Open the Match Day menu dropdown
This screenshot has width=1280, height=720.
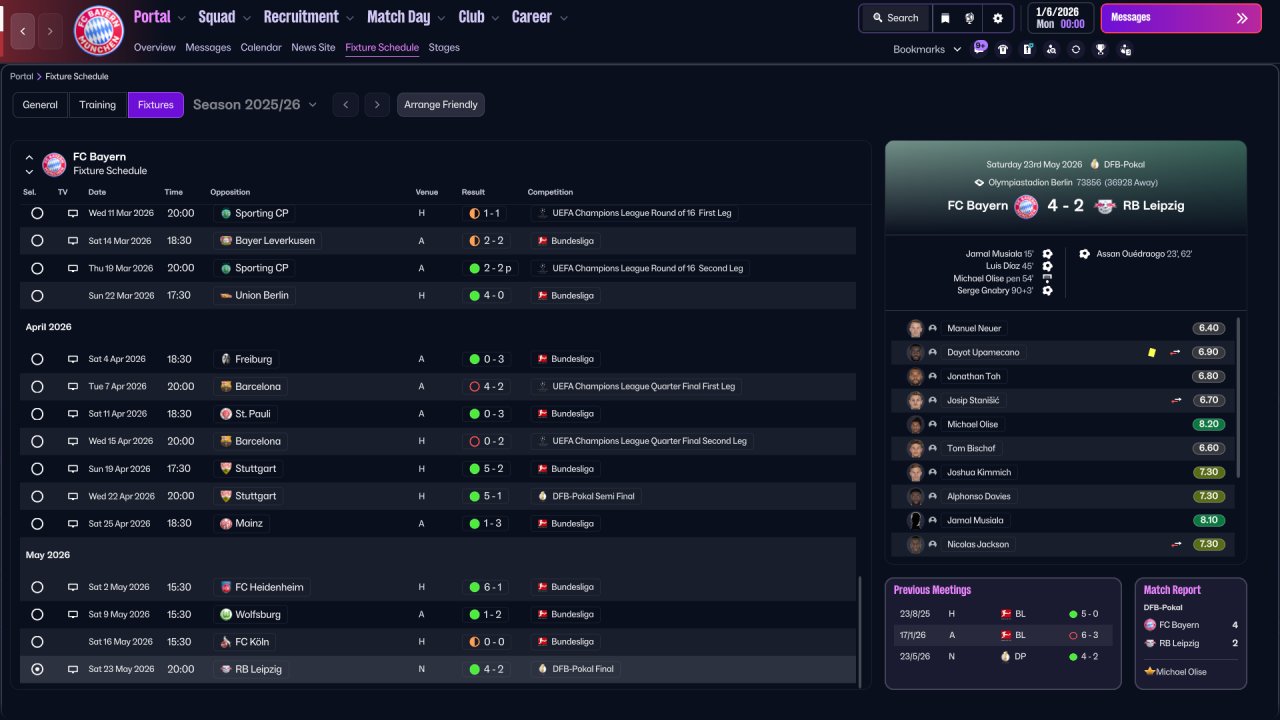point(405,17)
